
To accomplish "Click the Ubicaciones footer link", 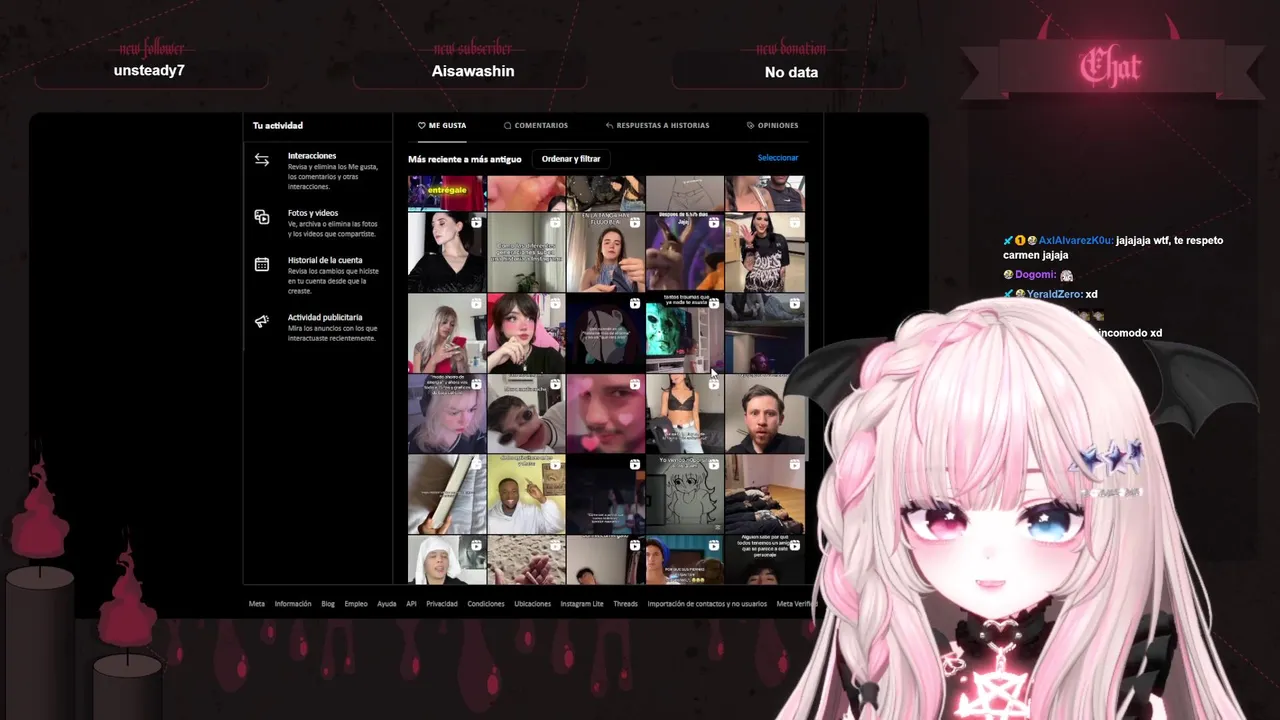I will click(533, 604).
